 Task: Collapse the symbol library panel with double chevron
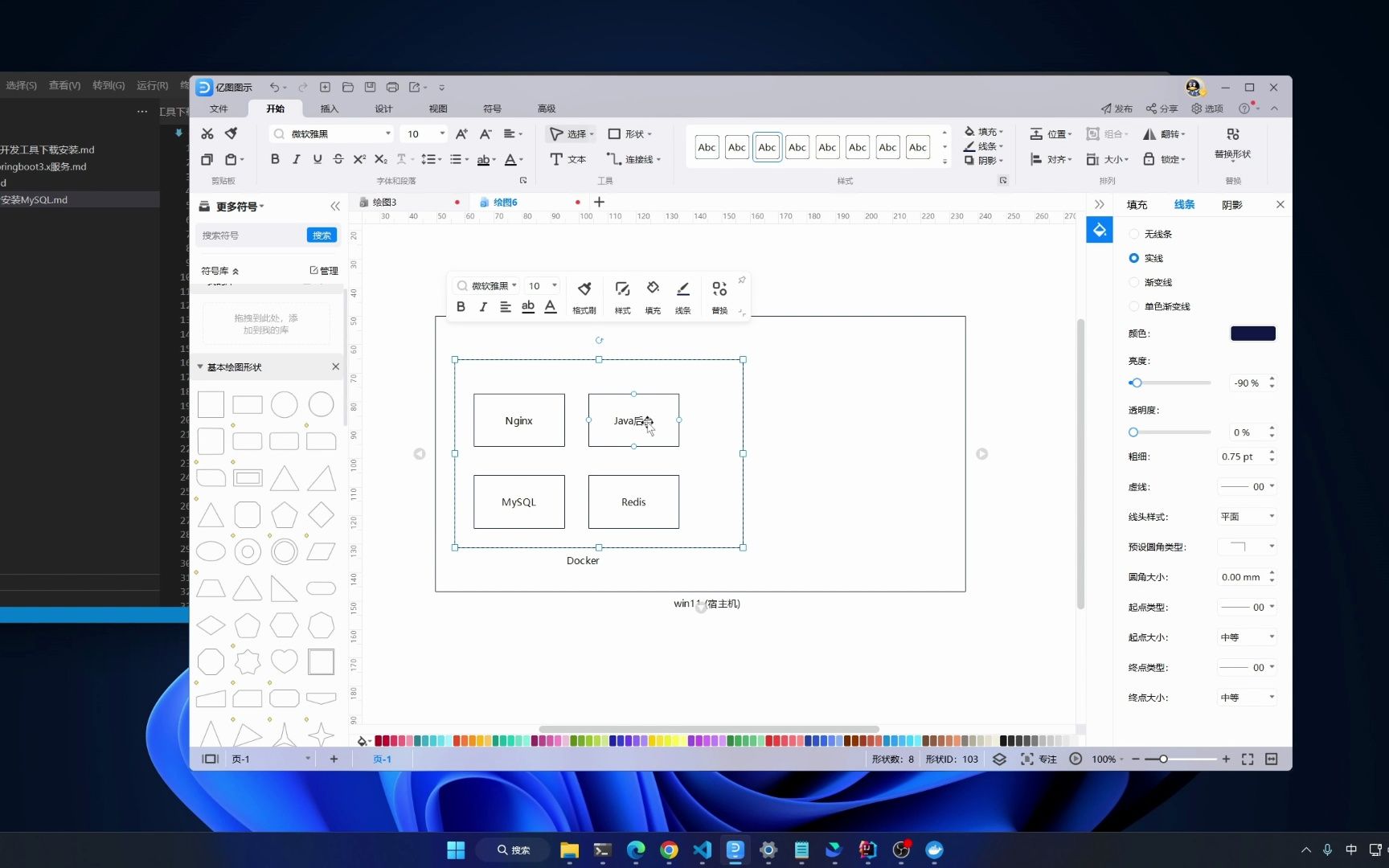click(x=335, y=207)
